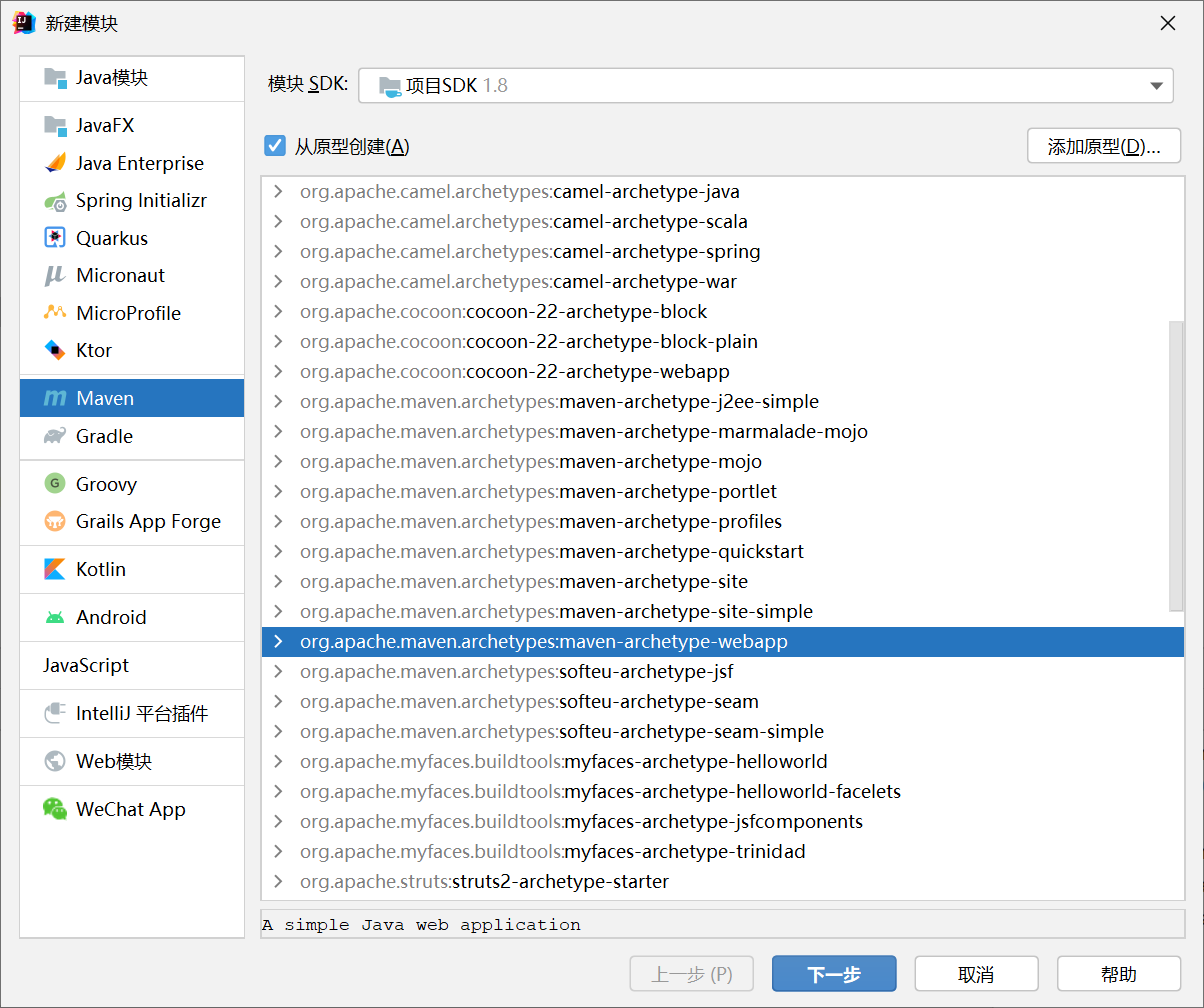Select camel-archetype-scala row
This screenshot has height=1008, width=1204.
point(723,221)
